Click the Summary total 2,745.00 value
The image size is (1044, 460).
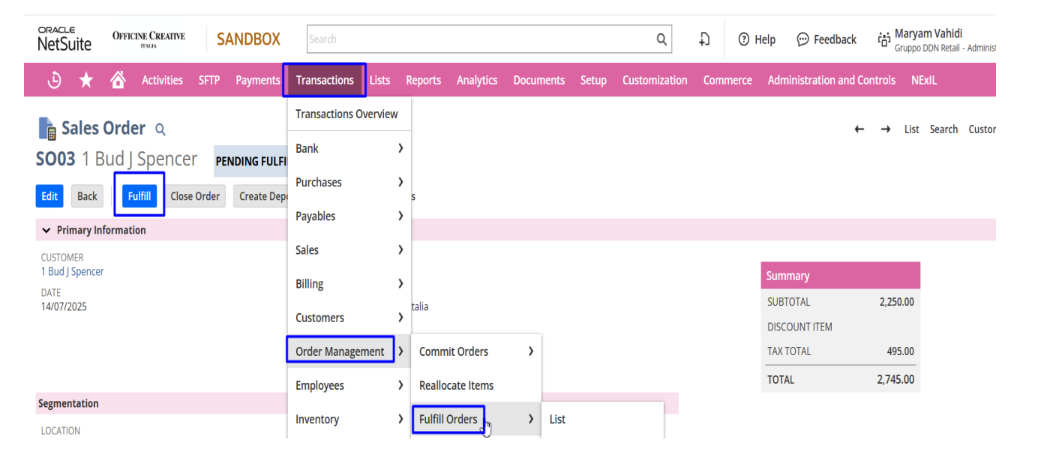pyautogui.click(x=895, y=380)
